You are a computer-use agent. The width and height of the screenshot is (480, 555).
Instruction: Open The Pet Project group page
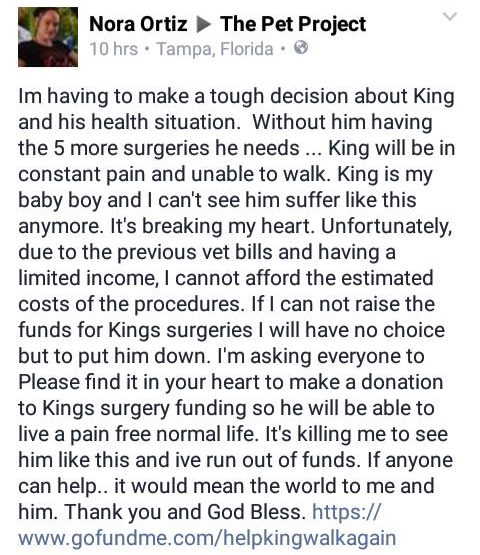click(x=293, y=24)
